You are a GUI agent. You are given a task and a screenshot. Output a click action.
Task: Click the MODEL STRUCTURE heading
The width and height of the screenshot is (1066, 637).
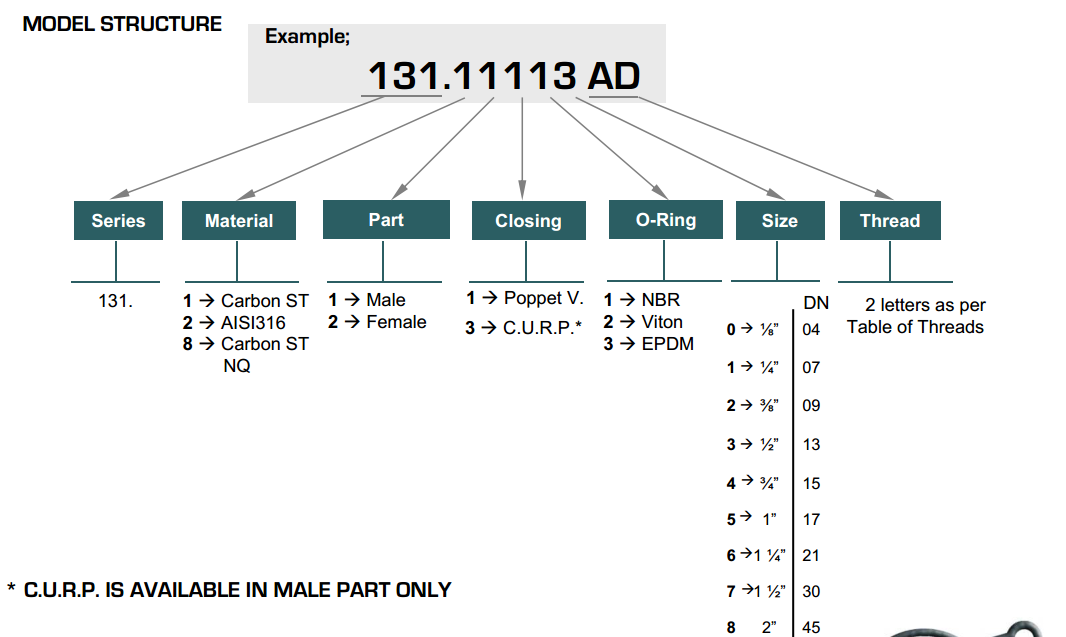(122, 24)
